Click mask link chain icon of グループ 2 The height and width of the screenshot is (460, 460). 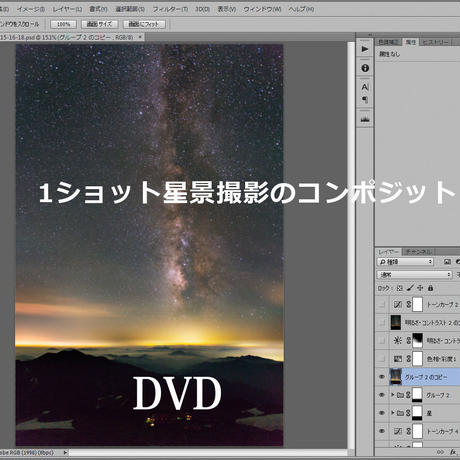coord(408,395)
